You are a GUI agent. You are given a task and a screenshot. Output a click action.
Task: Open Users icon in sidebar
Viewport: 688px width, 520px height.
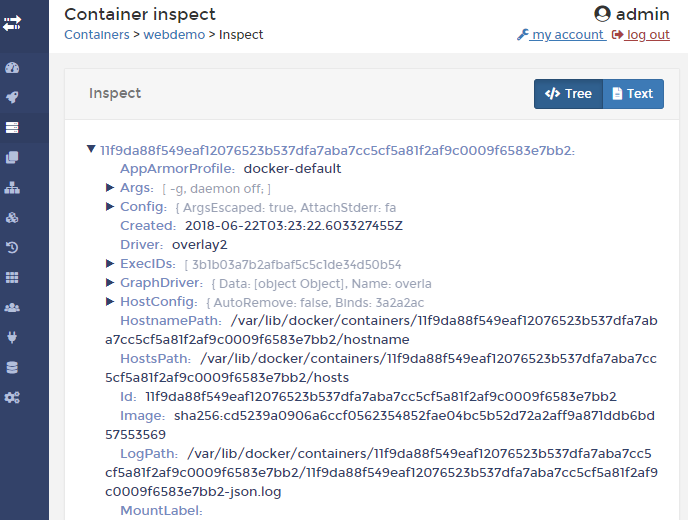[12, 307]
